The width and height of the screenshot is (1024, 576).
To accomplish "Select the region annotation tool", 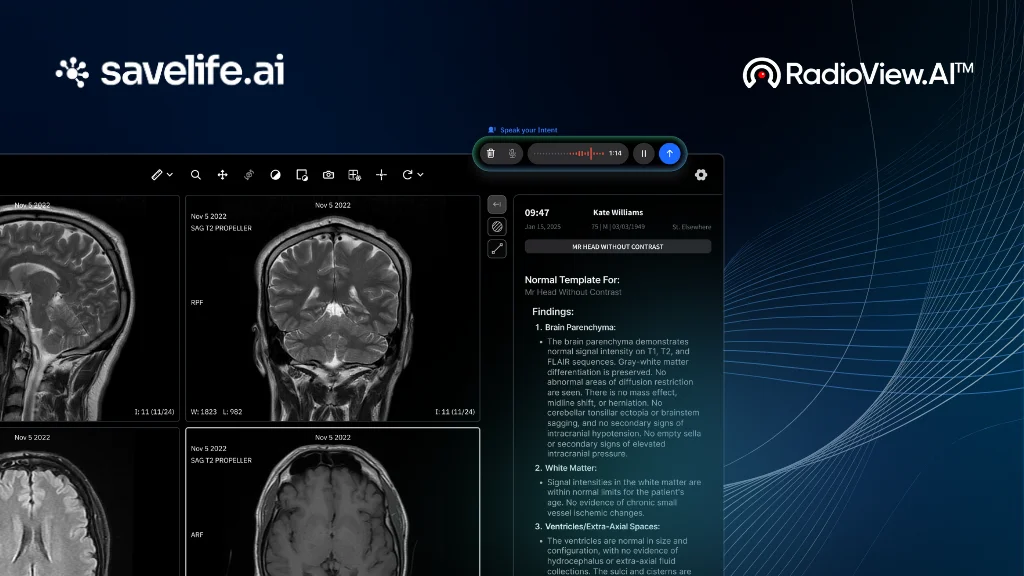I will 302,175.
